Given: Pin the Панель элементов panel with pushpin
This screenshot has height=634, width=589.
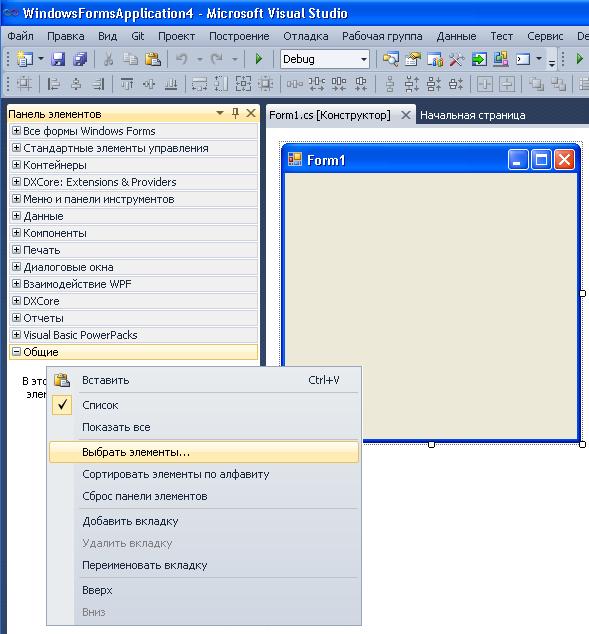Looking at the screenshot, I should [x=235, y=113].
